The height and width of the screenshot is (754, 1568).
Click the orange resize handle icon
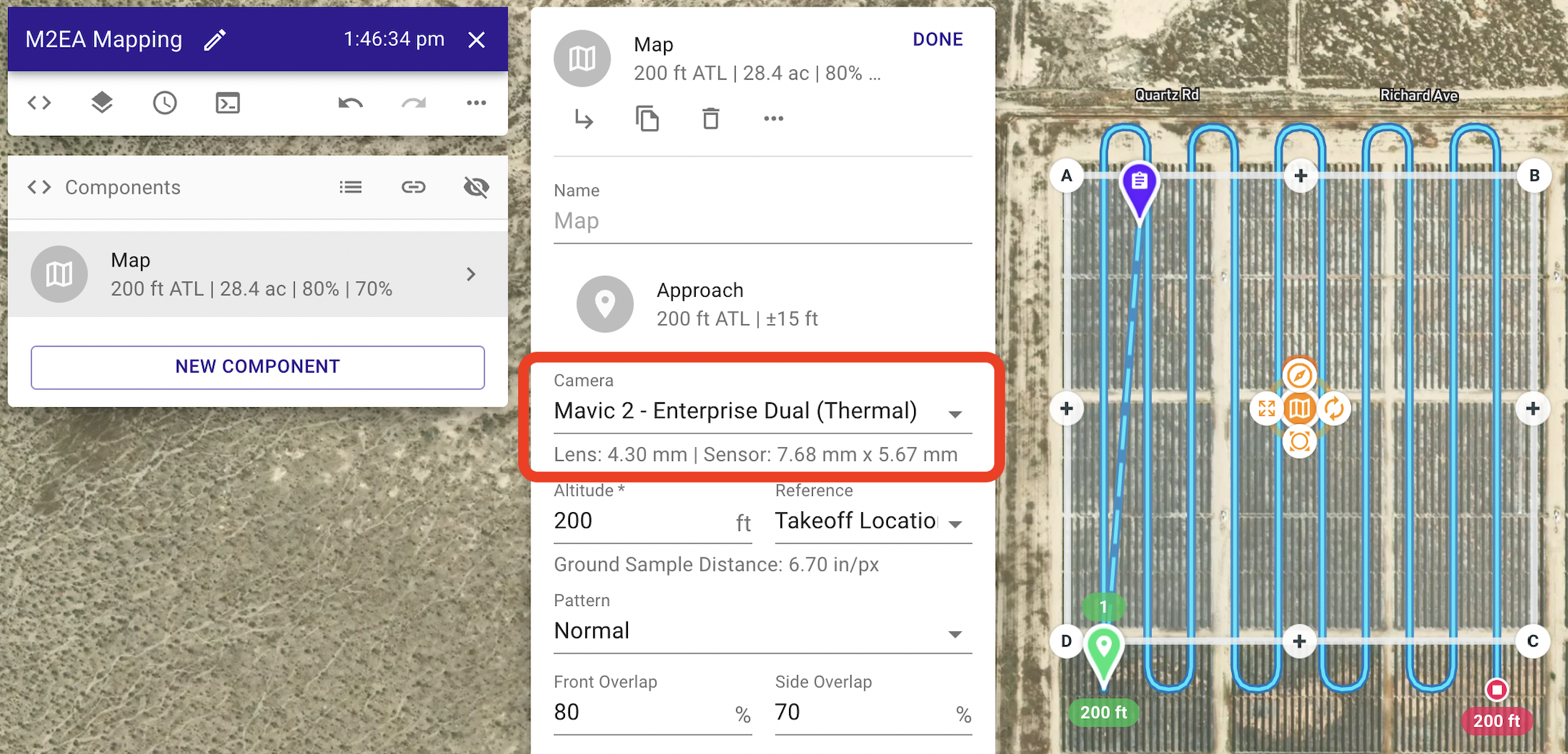coord(1267,409)
